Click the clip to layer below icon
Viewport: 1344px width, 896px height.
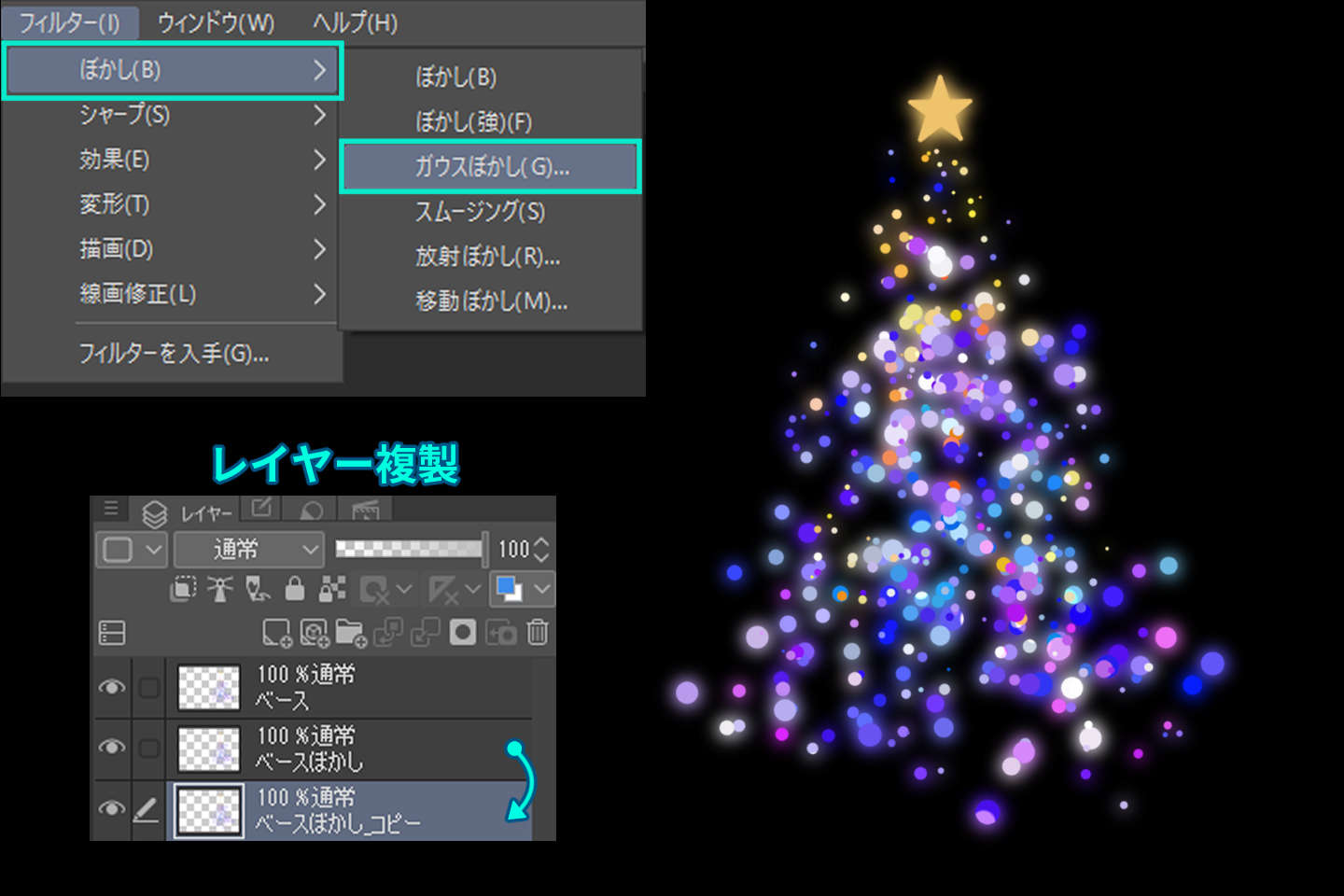[183, 589]
